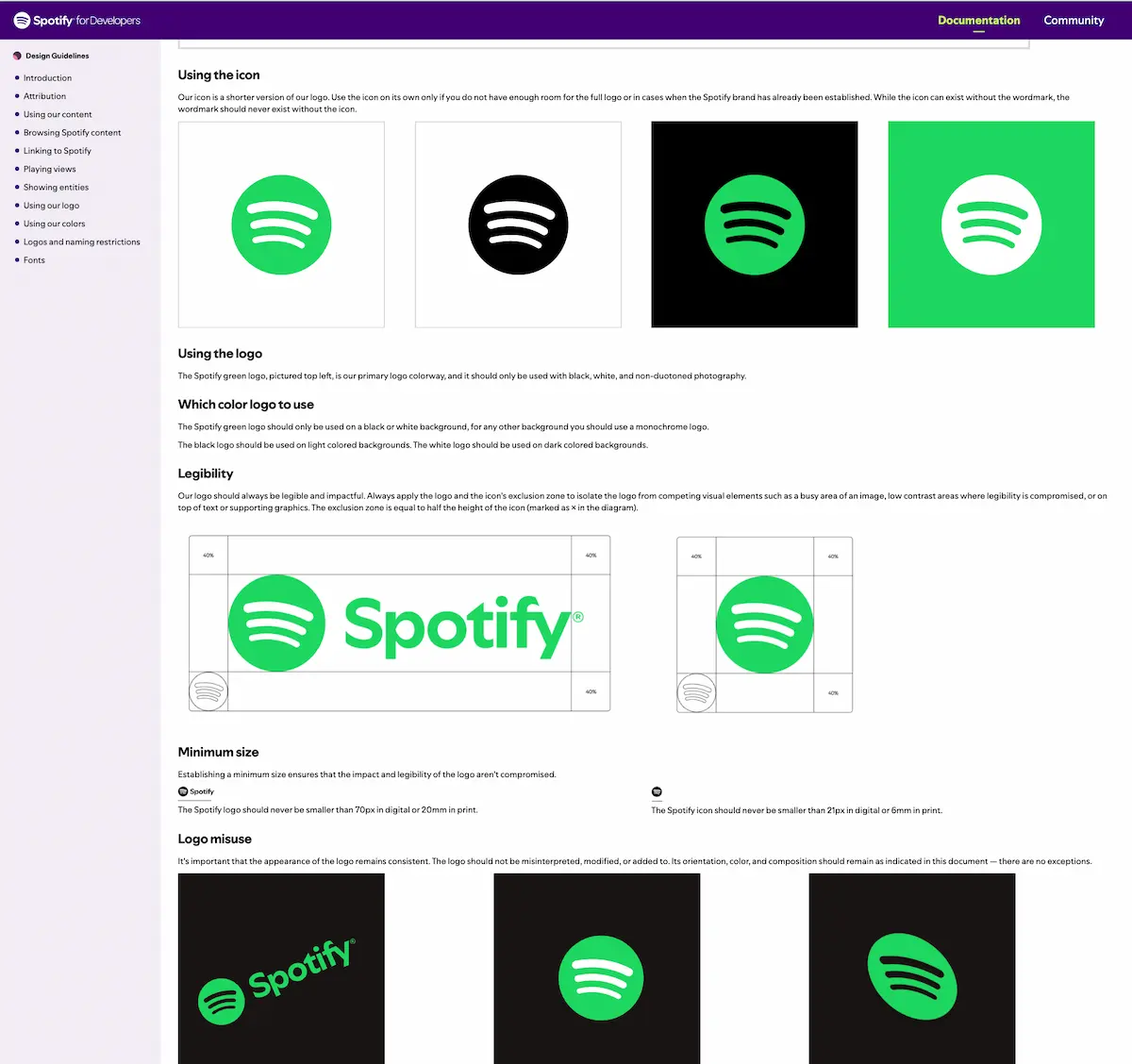Open Logos and naming restrictions
The image size is (1132, 1064).
click(x=81, y=242)
